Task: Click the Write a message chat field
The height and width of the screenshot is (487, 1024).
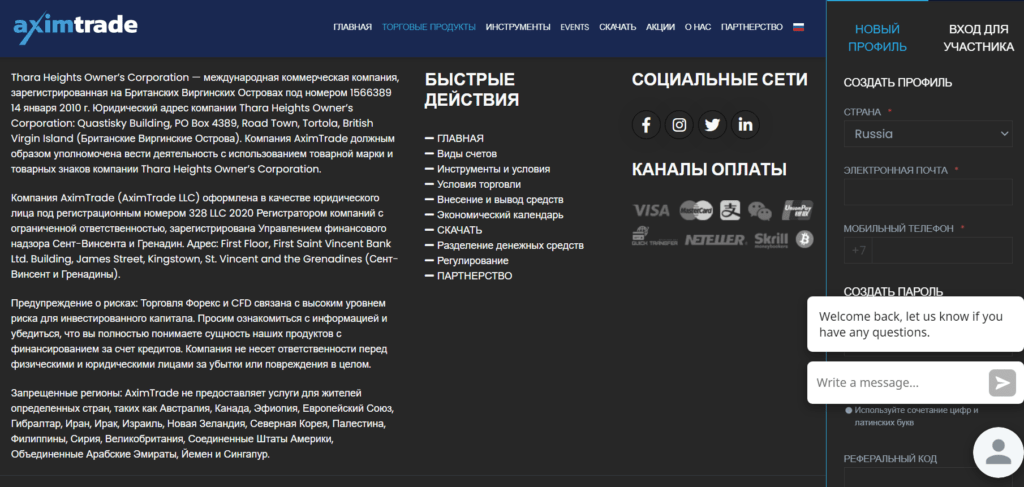Action: pyautogui.click(x=898, y=383)
